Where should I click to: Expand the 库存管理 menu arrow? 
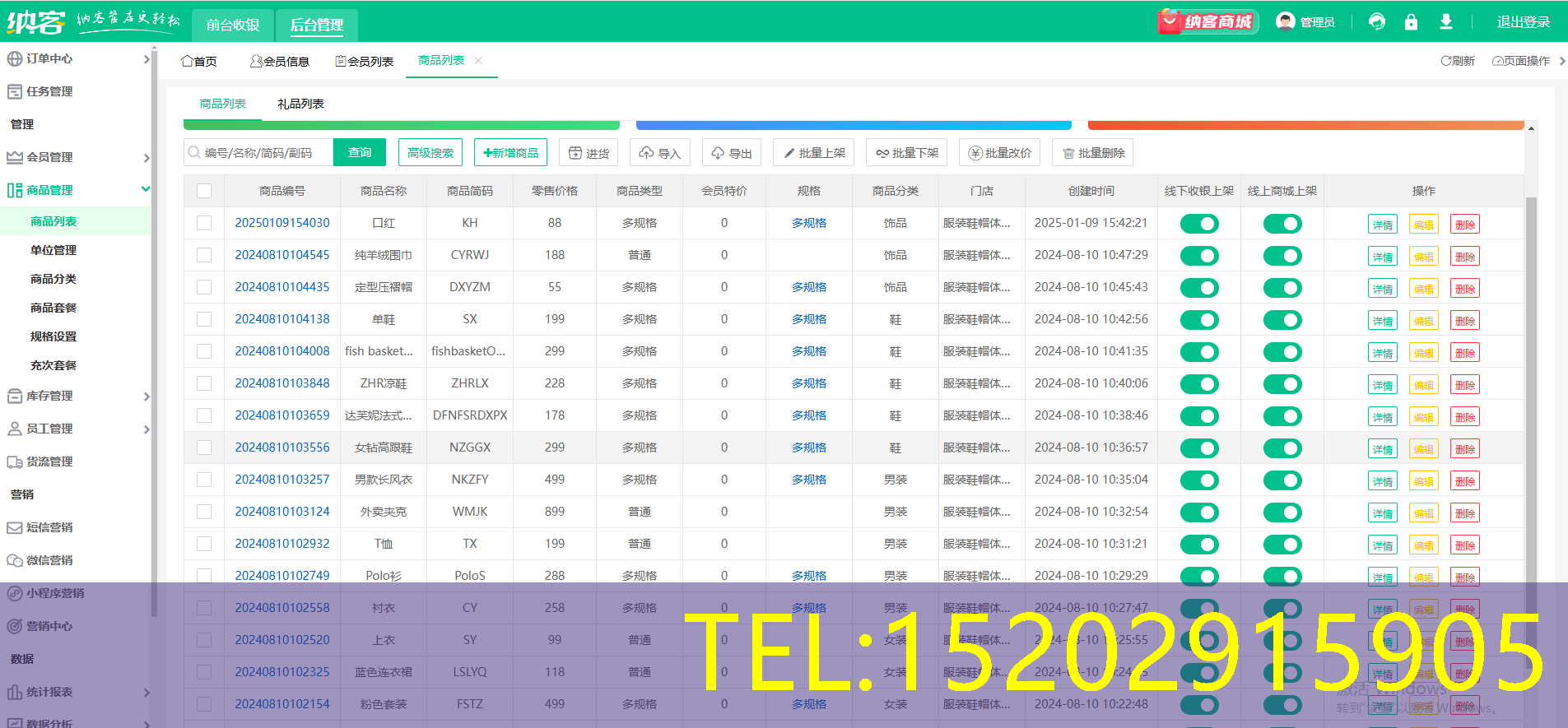click(x=147, y=396)
